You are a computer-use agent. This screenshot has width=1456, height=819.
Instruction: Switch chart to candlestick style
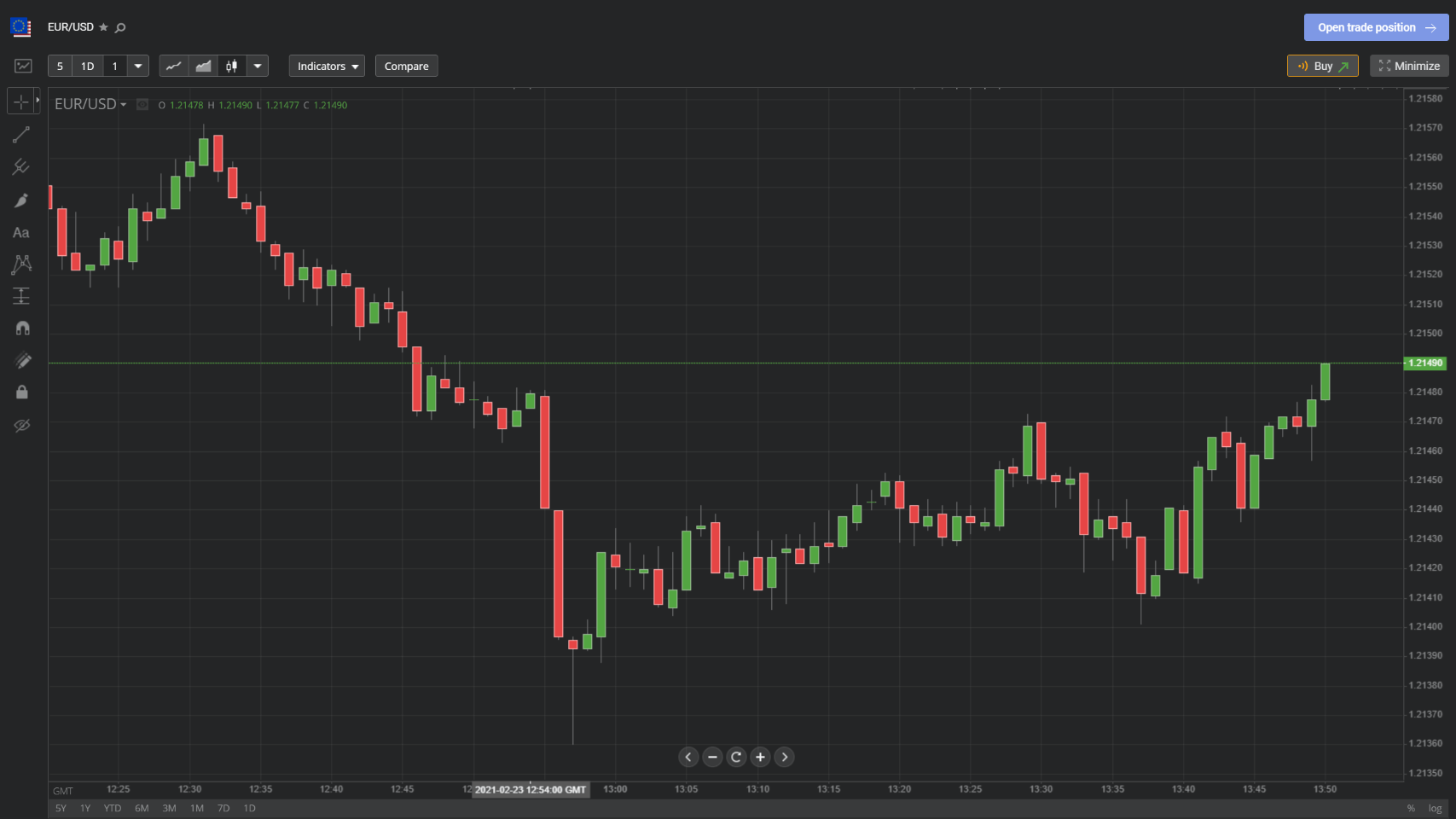230,66
